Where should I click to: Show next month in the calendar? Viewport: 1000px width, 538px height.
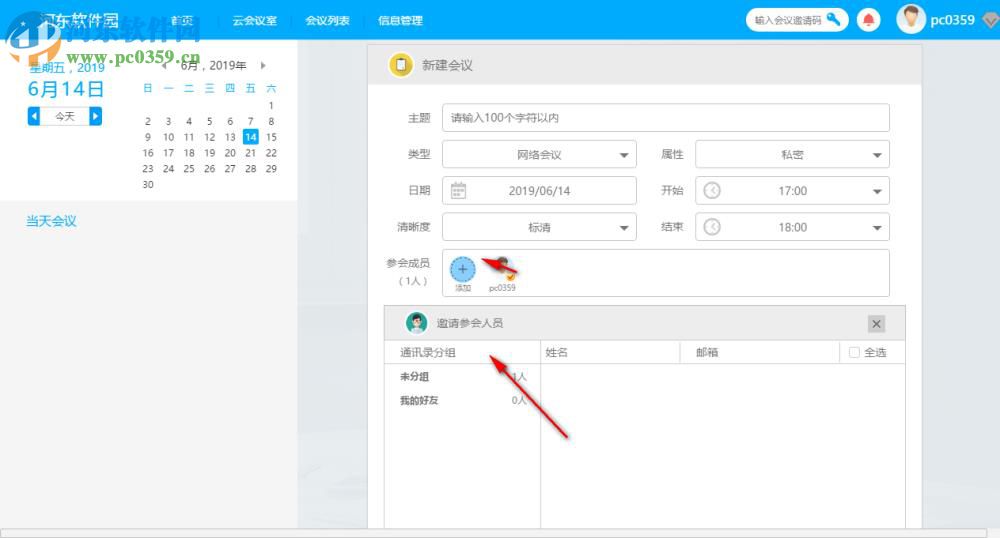pos(263,65)
